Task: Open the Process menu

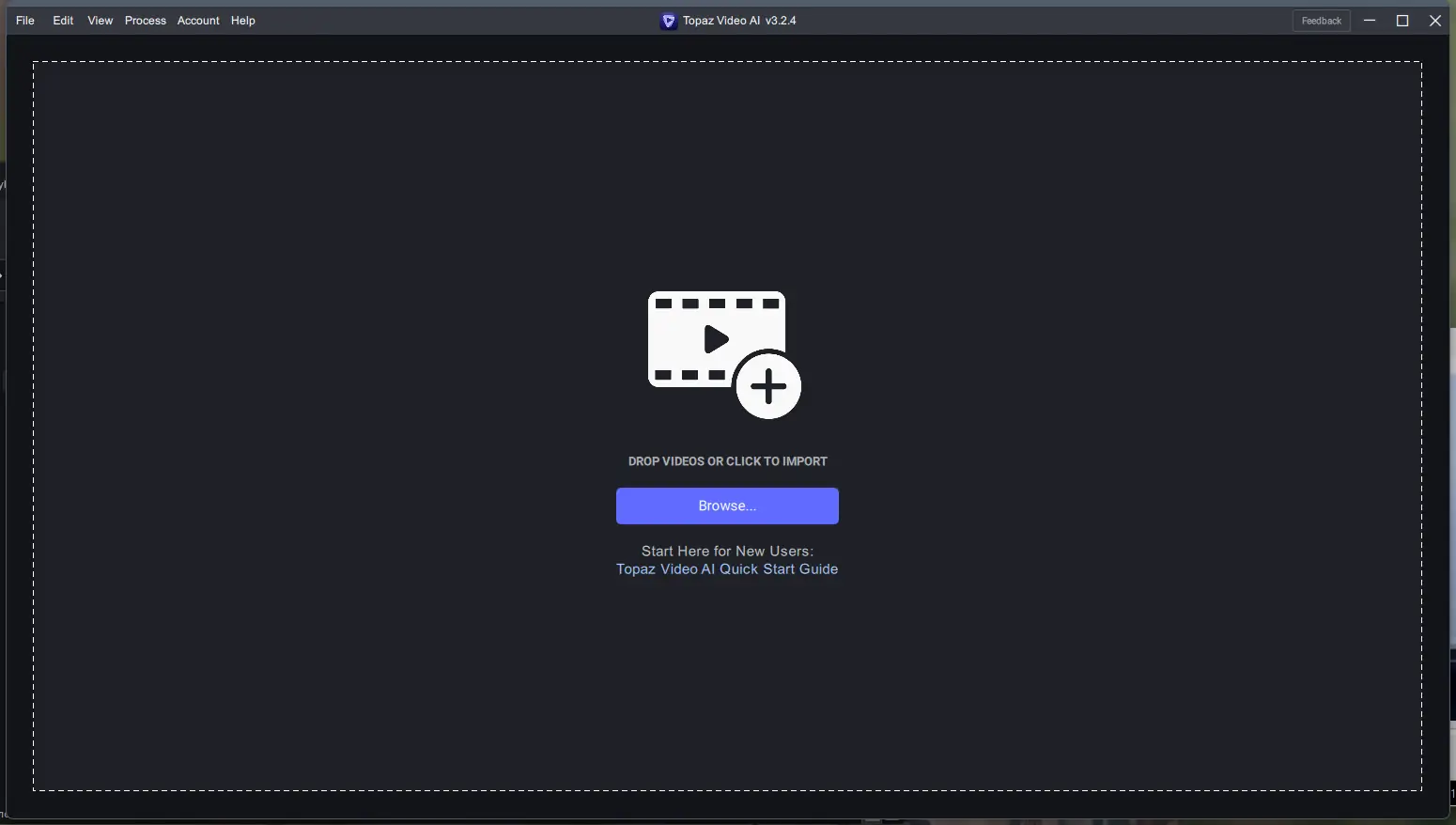Action: click(x=146, y=21)
